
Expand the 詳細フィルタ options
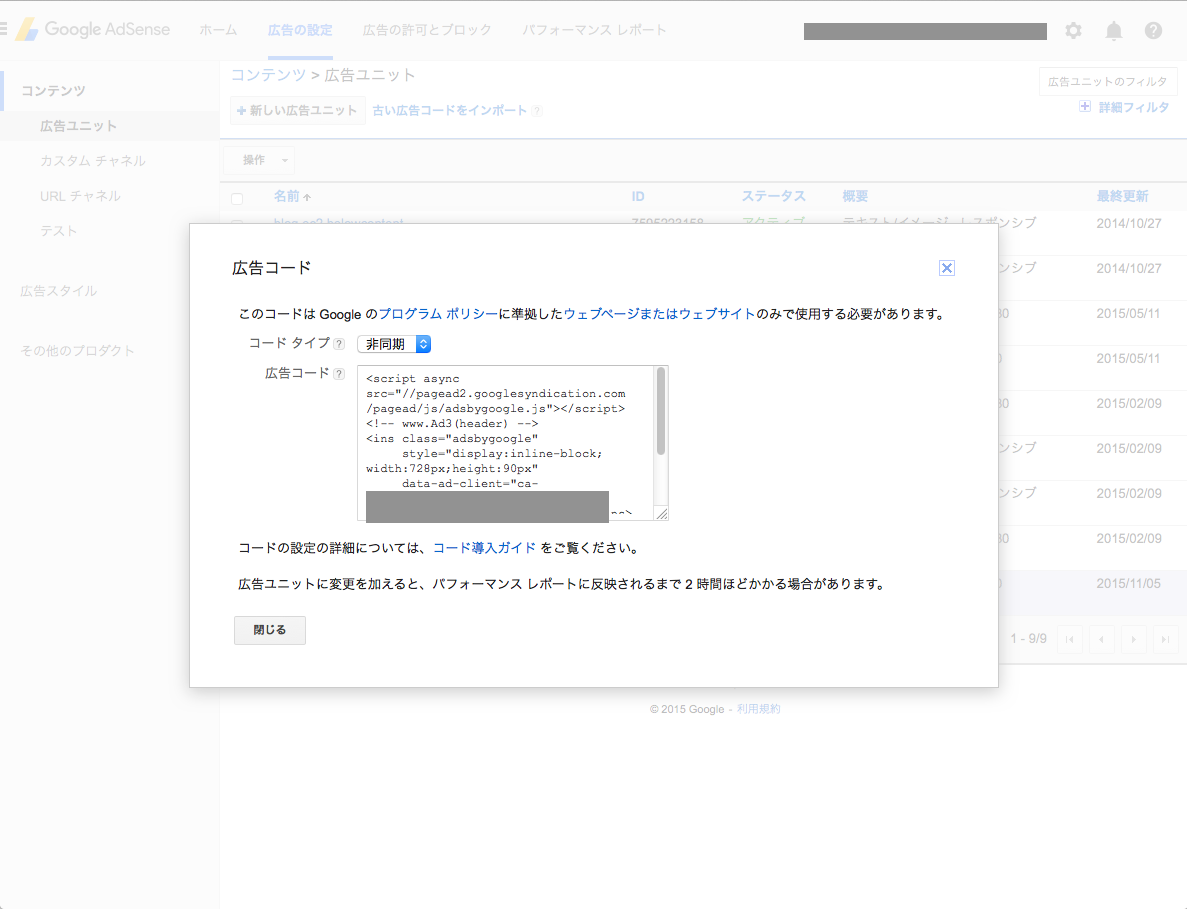click(x=1124, y=105)
